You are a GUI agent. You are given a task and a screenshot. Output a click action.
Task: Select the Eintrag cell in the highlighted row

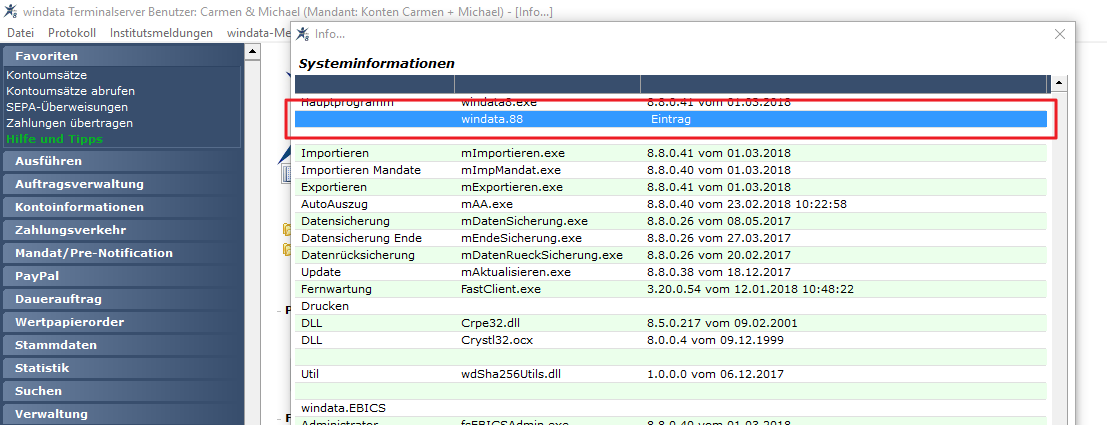point(670,120)
